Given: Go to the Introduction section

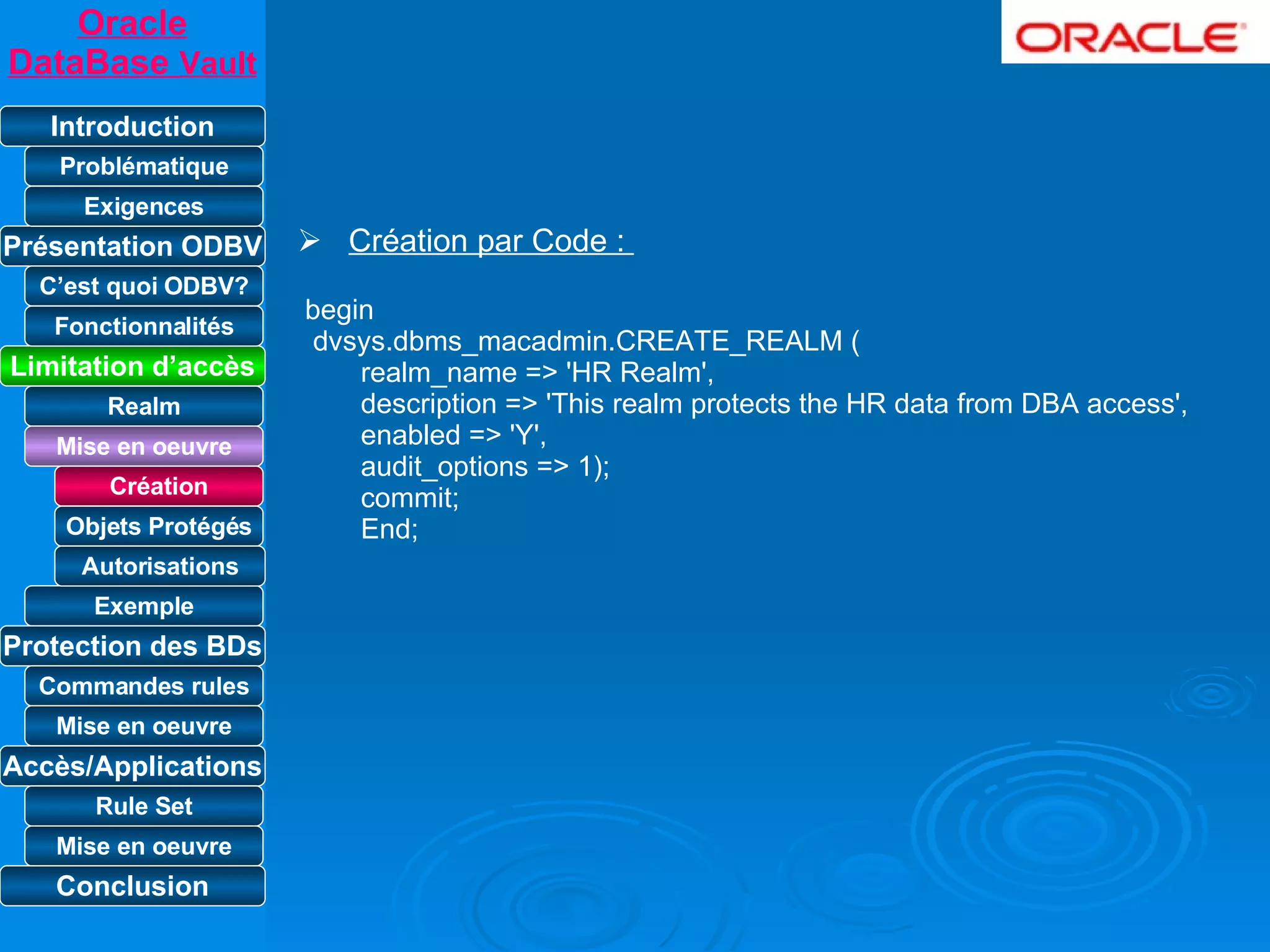Looking at the screenshot, I should coord(133,126).
